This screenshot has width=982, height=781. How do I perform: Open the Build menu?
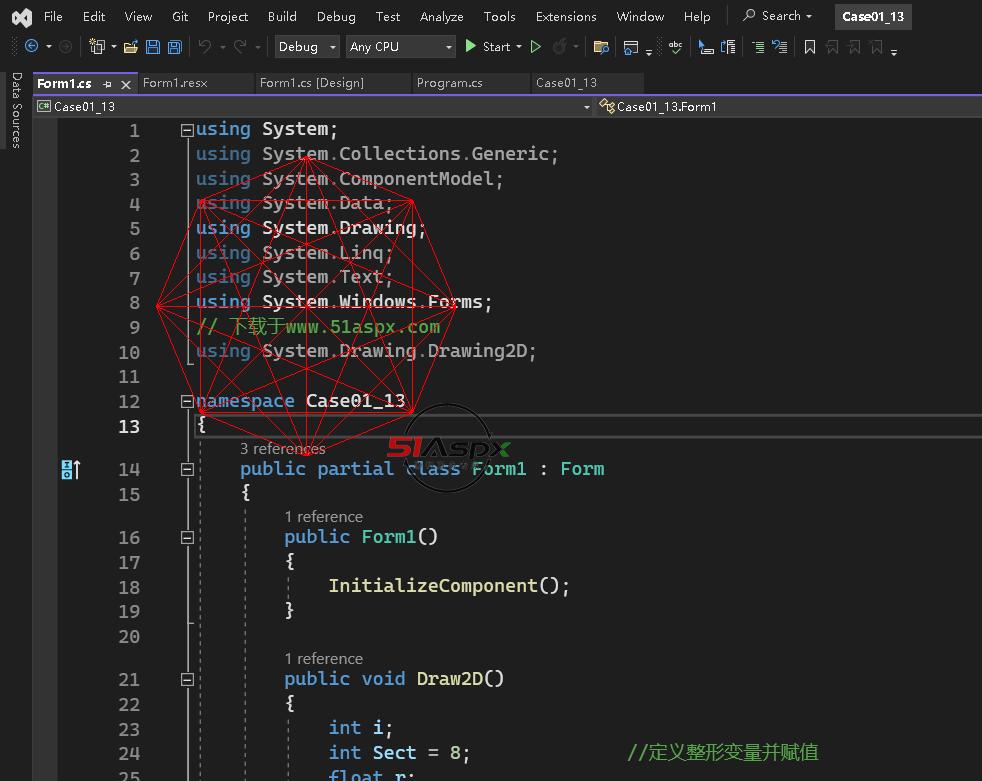pos(282,16)
